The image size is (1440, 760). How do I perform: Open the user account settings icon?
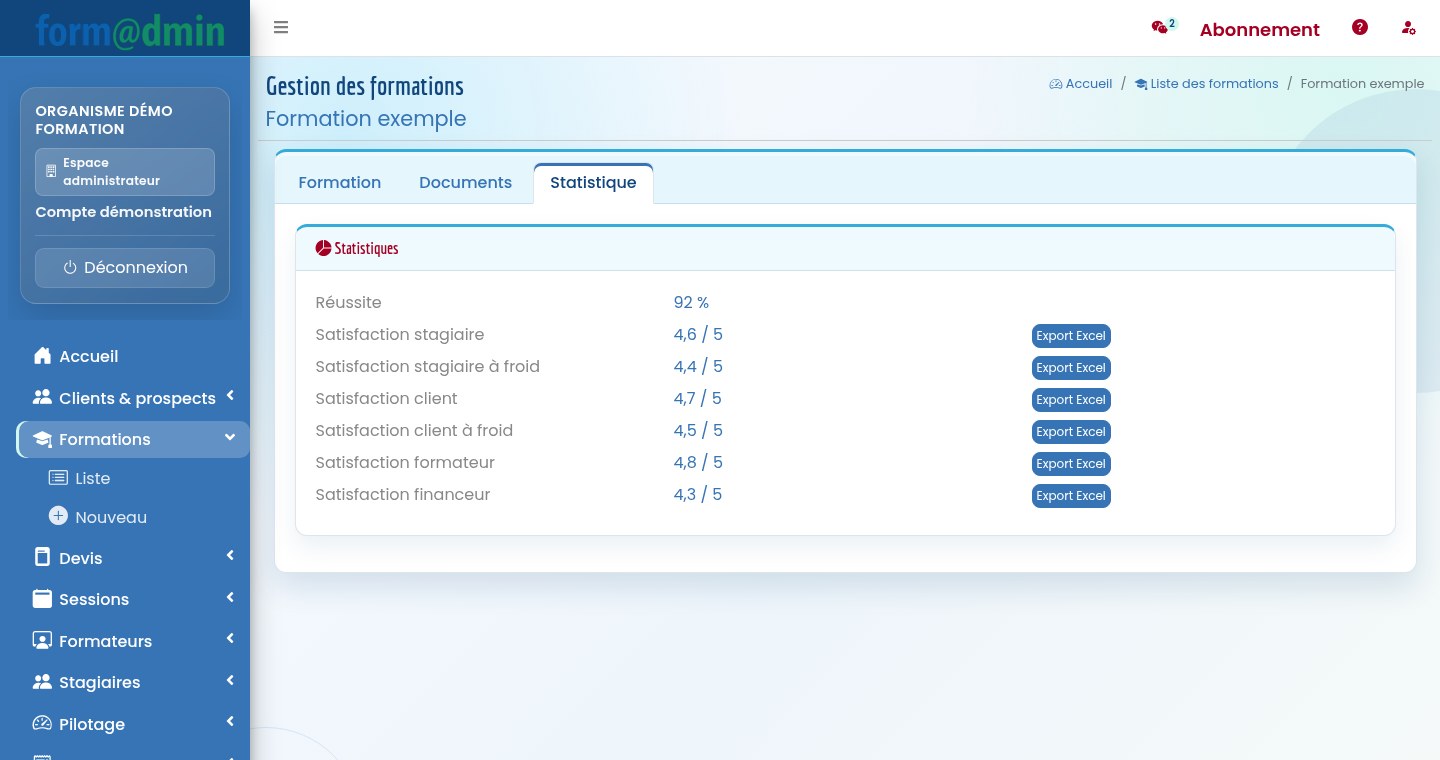coord(1409,28)
